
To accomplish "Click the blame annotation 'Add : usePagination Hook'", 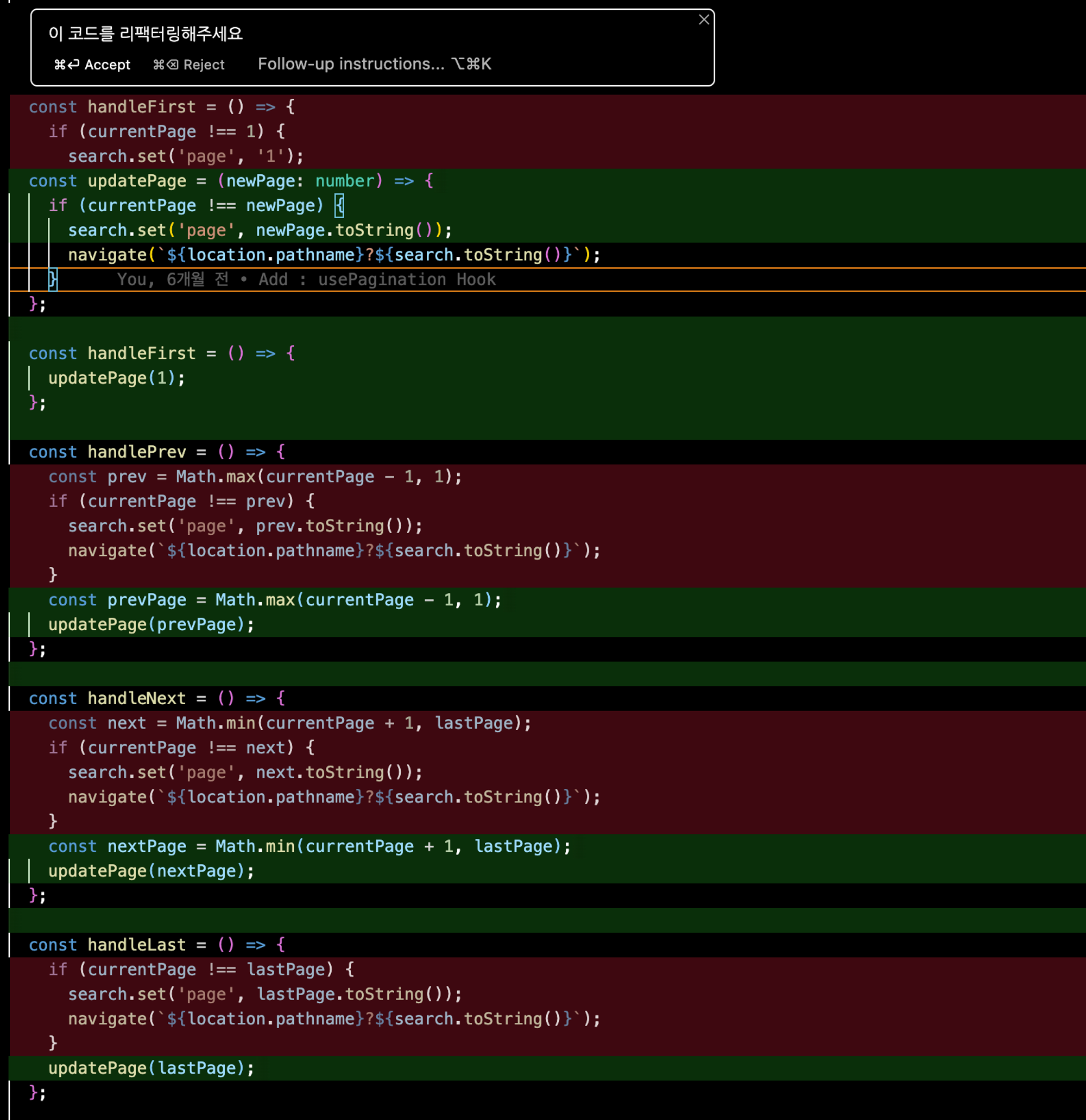I will 377,280.
